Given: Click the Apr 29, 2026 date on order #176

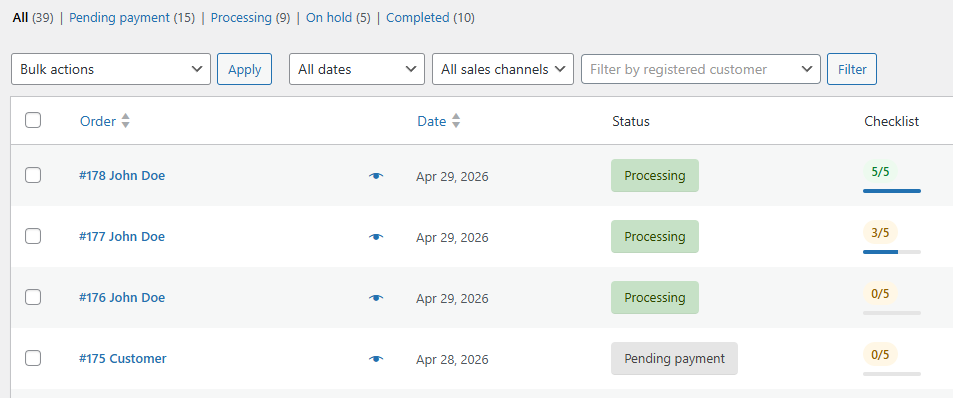Looking at the screenshot, I should tap(452, 299).
